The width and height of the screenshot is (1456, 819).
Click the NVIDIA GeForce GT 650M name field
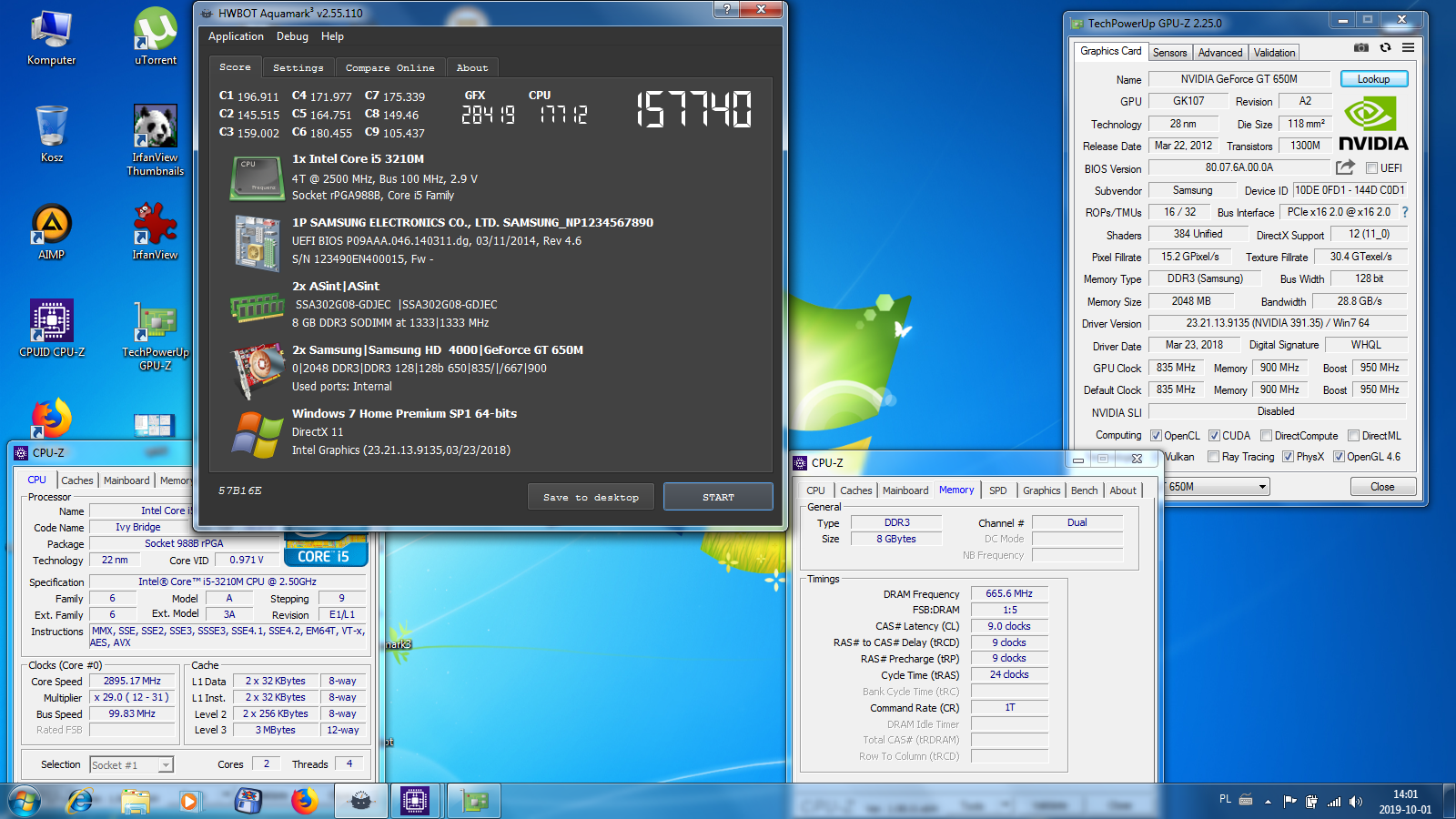point(1239,79)
